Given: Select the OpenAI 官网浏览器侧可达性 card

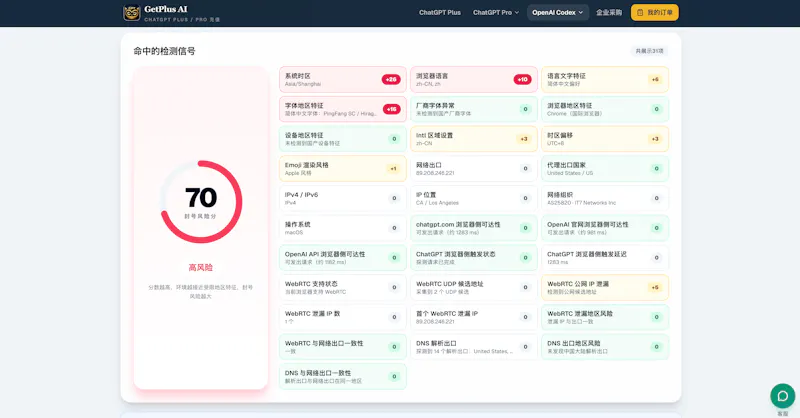Looking at the screenshot, I should (x=605, y=228).
